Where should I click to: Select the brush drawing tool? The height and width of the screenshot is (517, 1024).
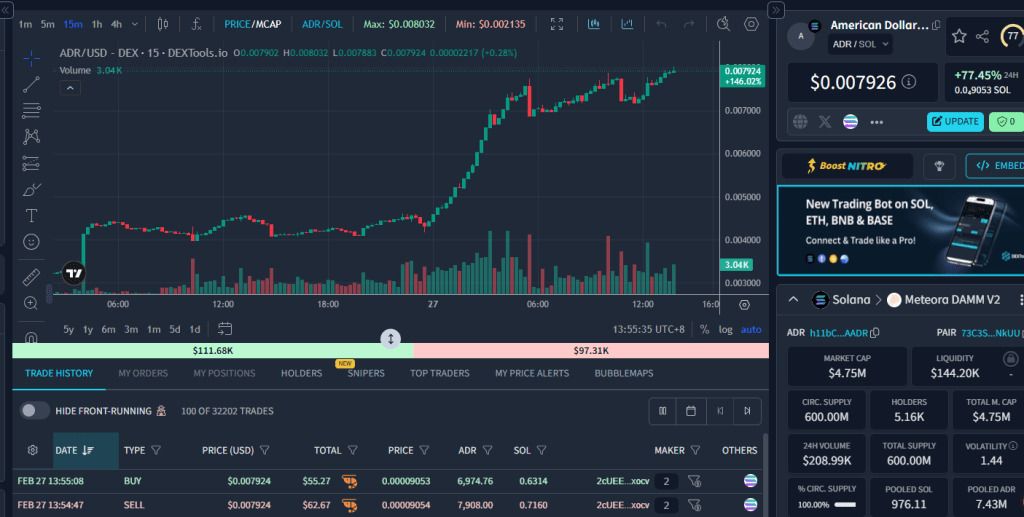(31, 189)
